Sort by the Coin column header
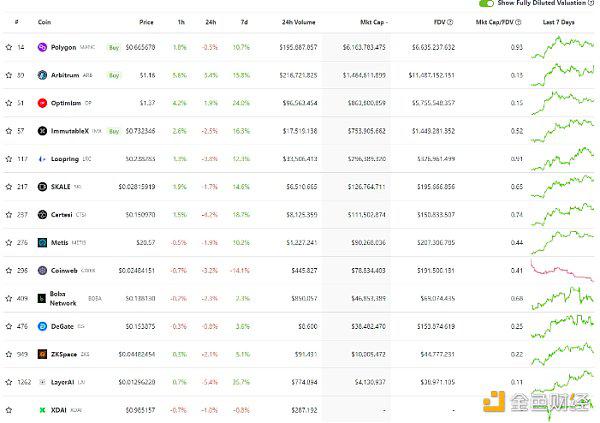 tap(44, 22)
